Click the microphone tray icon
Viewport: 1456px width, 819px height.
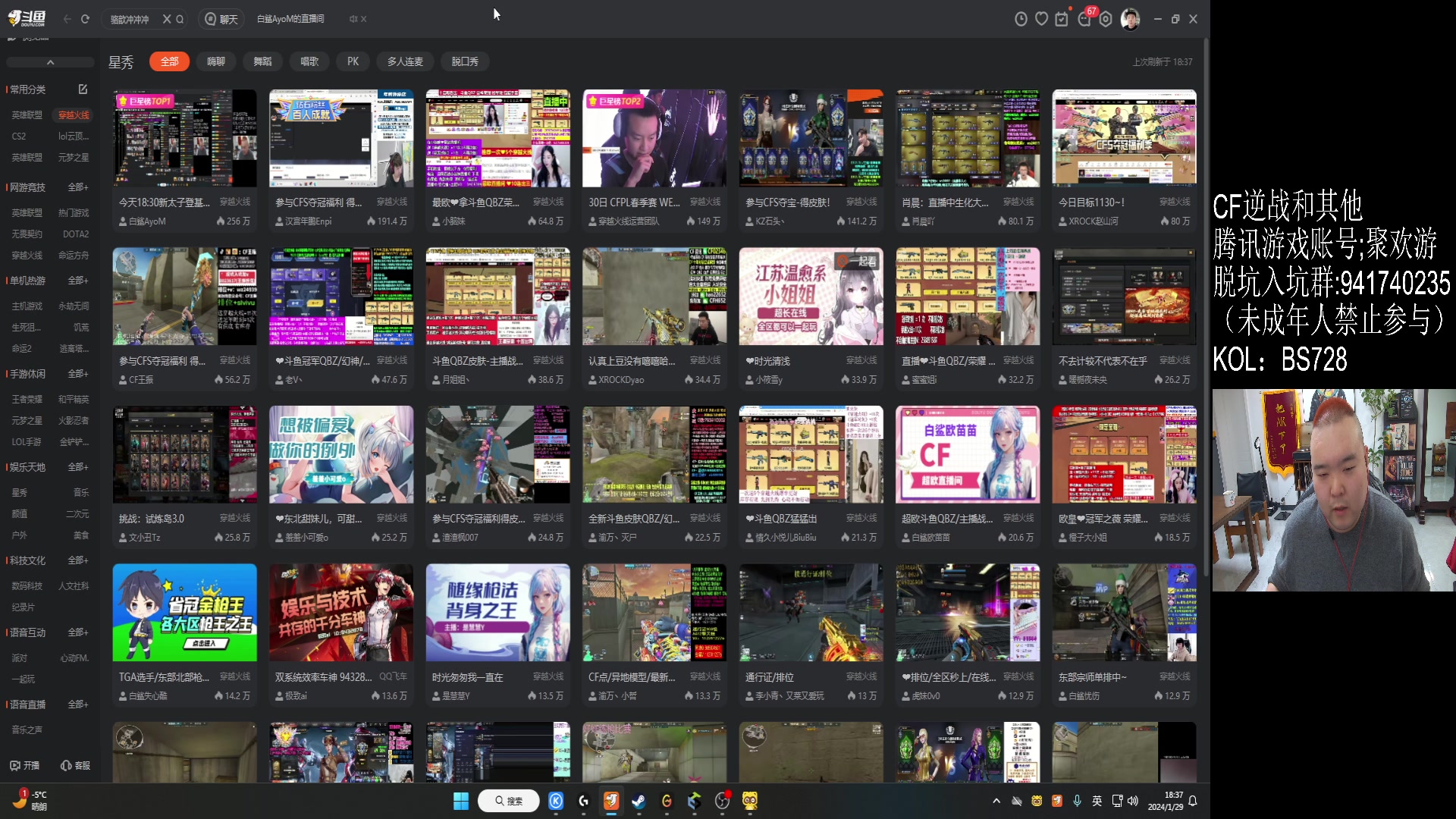(x=1077, y=801)
